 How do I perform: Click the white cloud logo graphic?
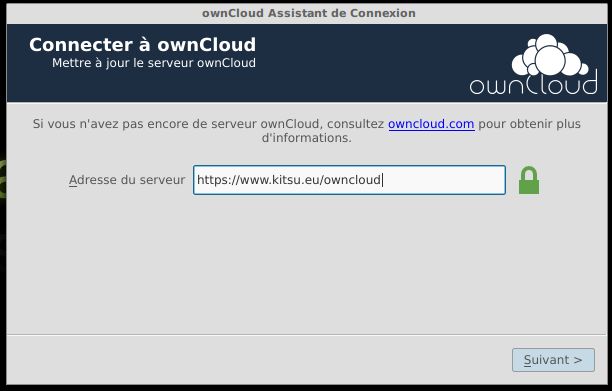[550, 55]
